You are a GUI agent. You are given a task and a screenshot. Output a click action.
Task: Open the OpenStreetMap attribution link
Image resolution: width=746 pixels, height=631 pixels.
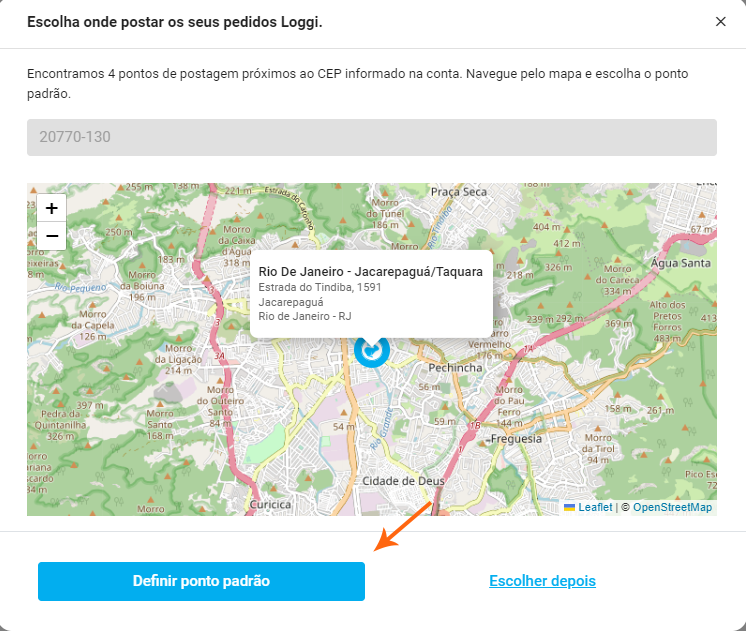(672, 507)
